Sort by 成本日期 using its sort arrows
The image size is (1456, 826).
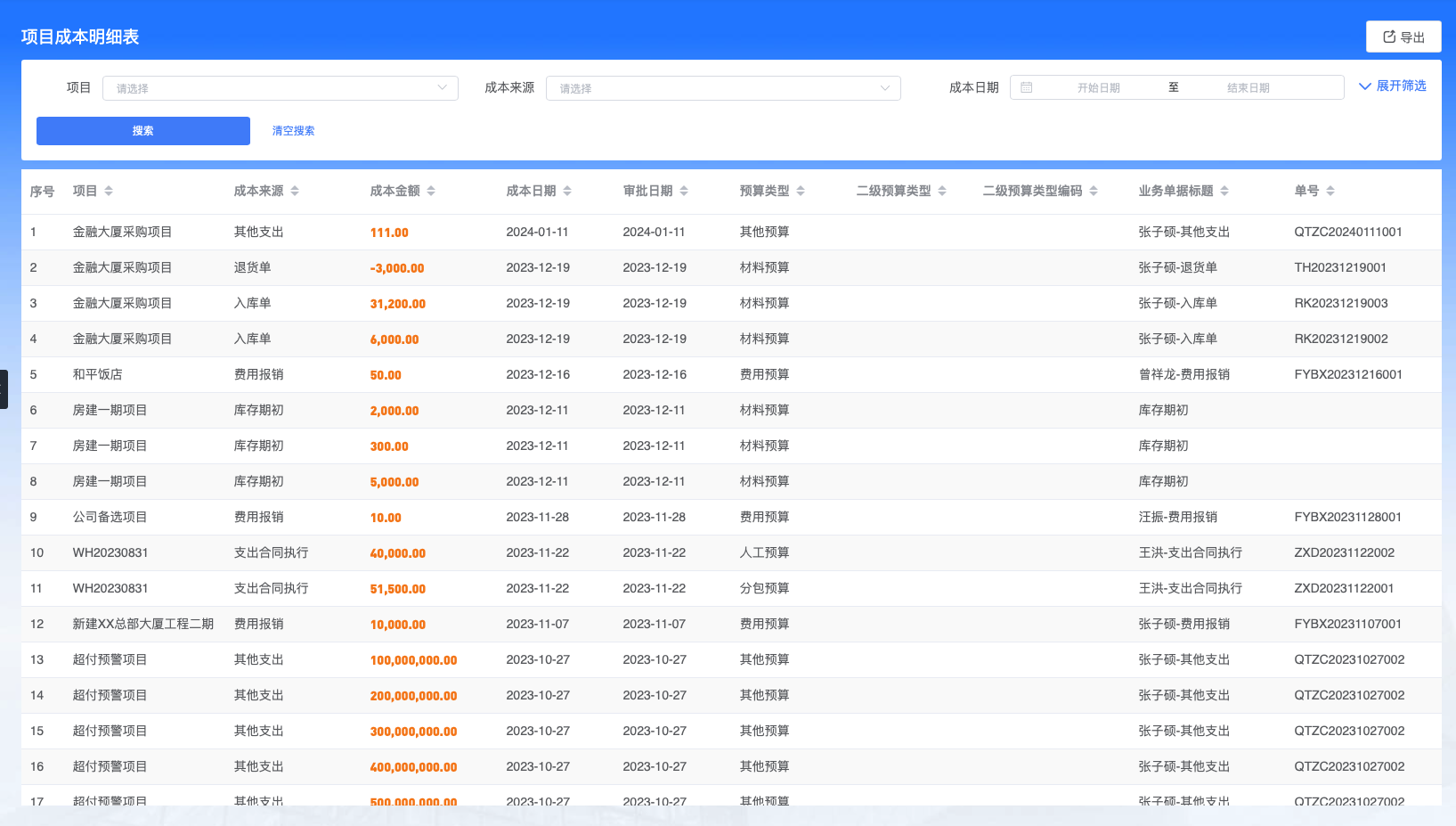pyautogui.click(x=568, y=190)
